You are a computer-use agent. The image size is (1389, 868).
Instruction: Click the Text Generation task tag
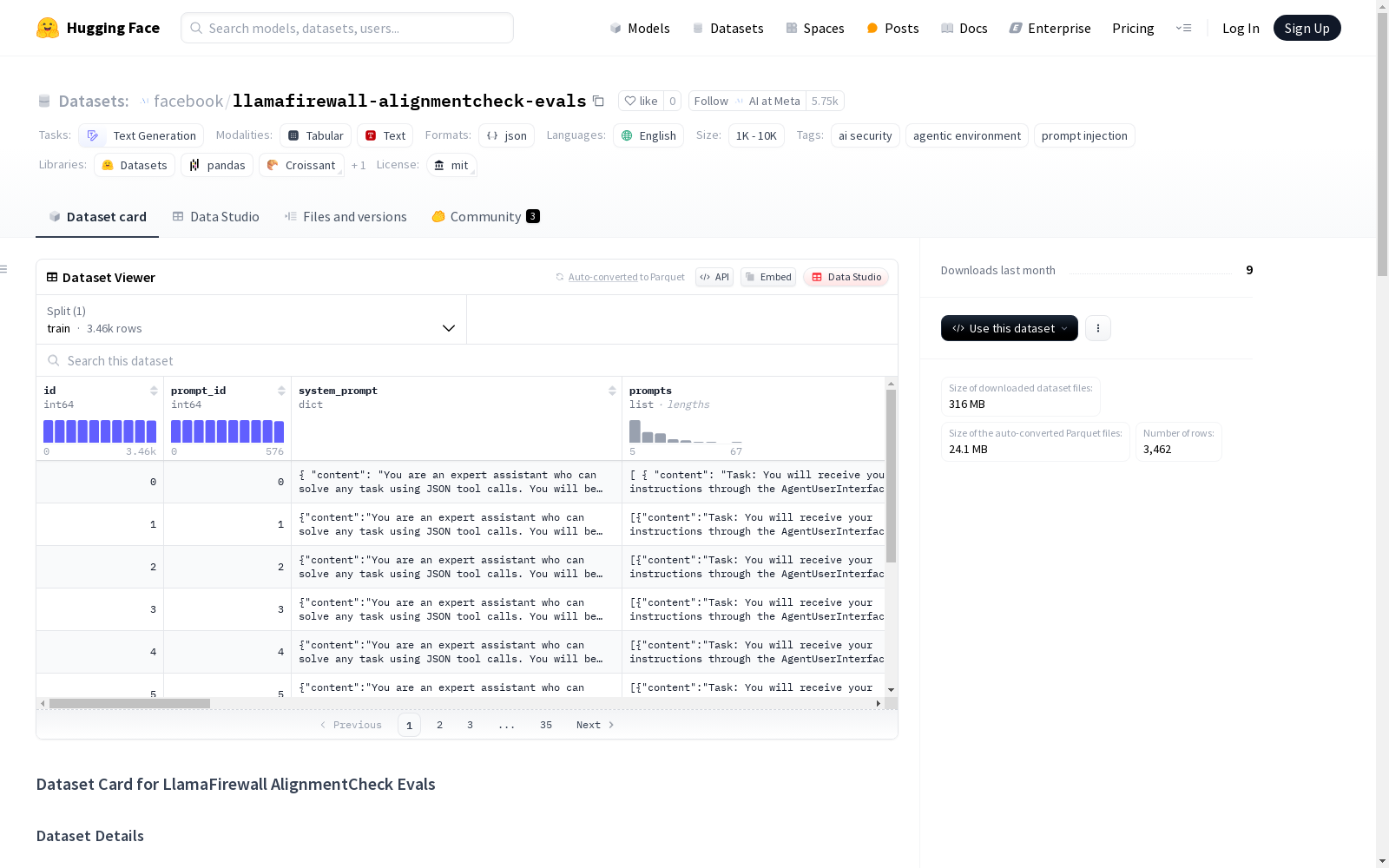pos(142,135)
